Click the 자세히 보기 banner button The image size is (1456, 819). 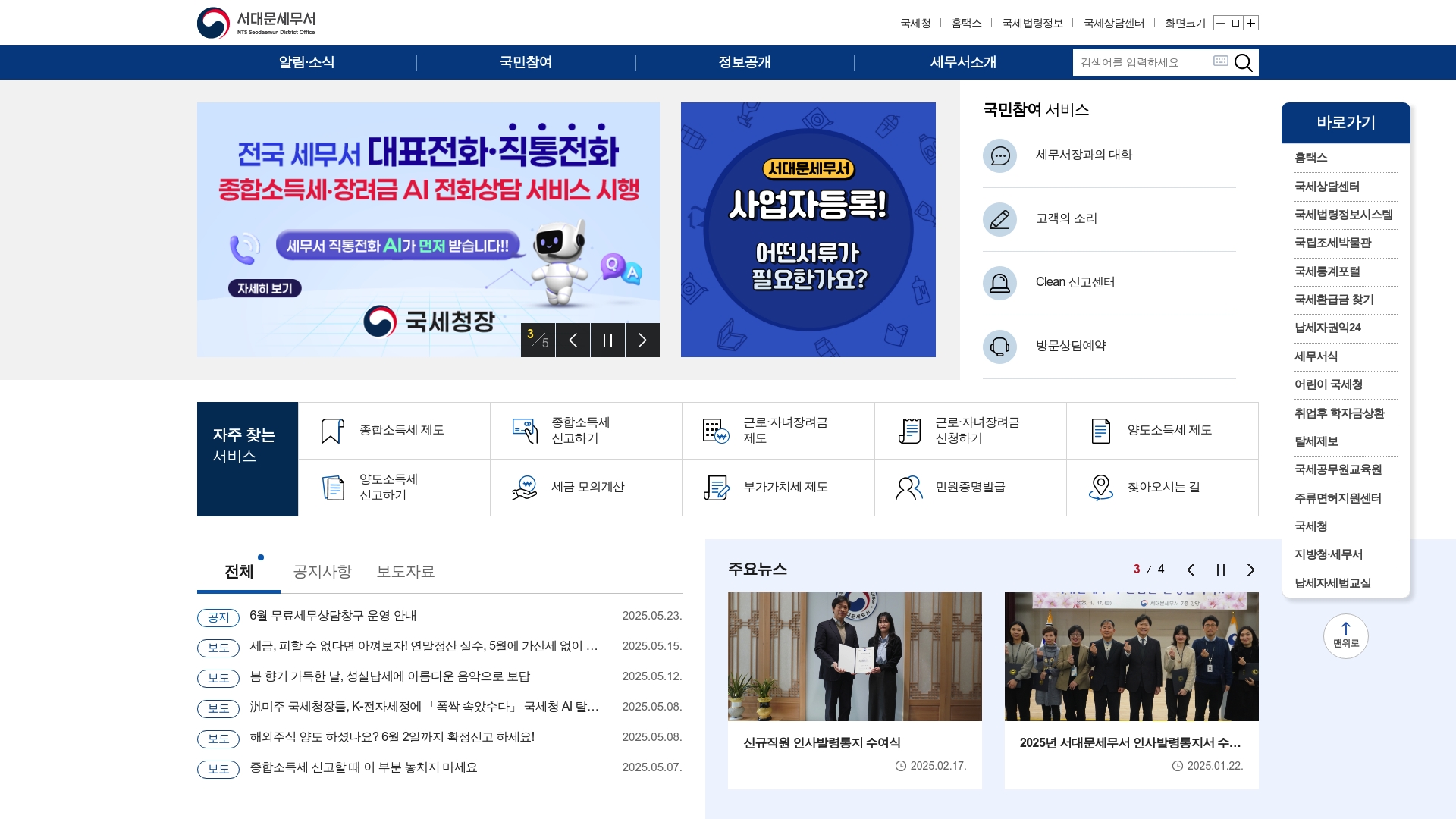(x=265, y=288)
